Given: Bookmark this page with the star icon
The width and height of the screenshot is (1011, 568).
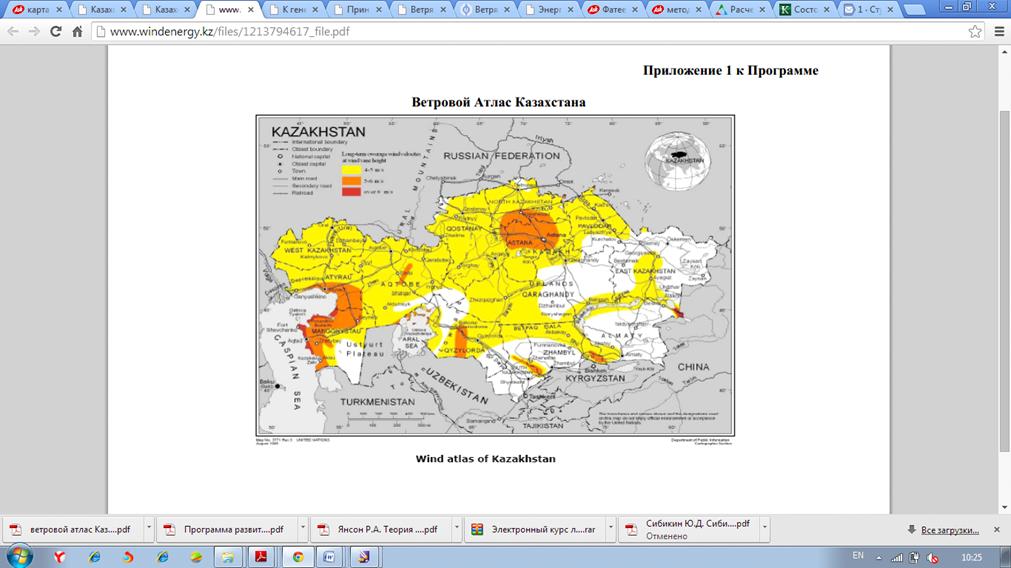Looking at the screenshot, I should [x=975, y=31].
